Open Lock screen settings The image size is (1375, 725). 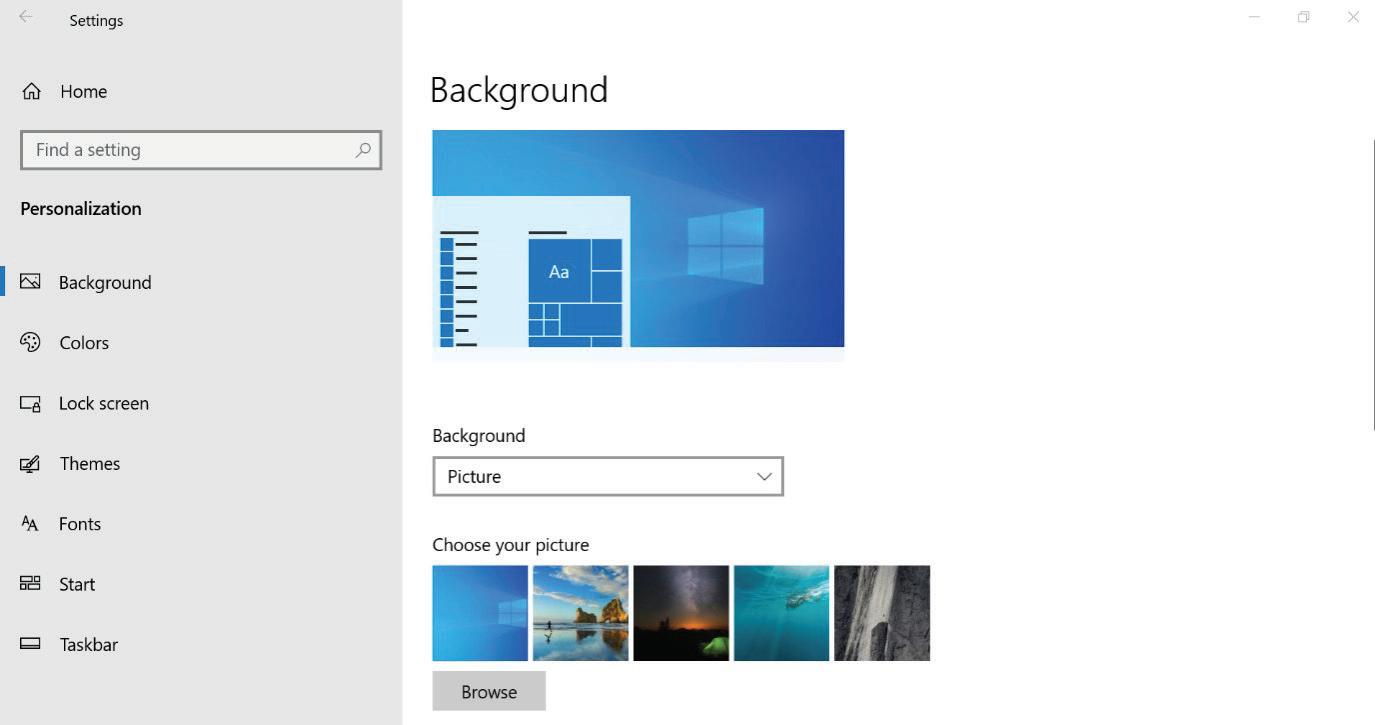tap(201, 403)
